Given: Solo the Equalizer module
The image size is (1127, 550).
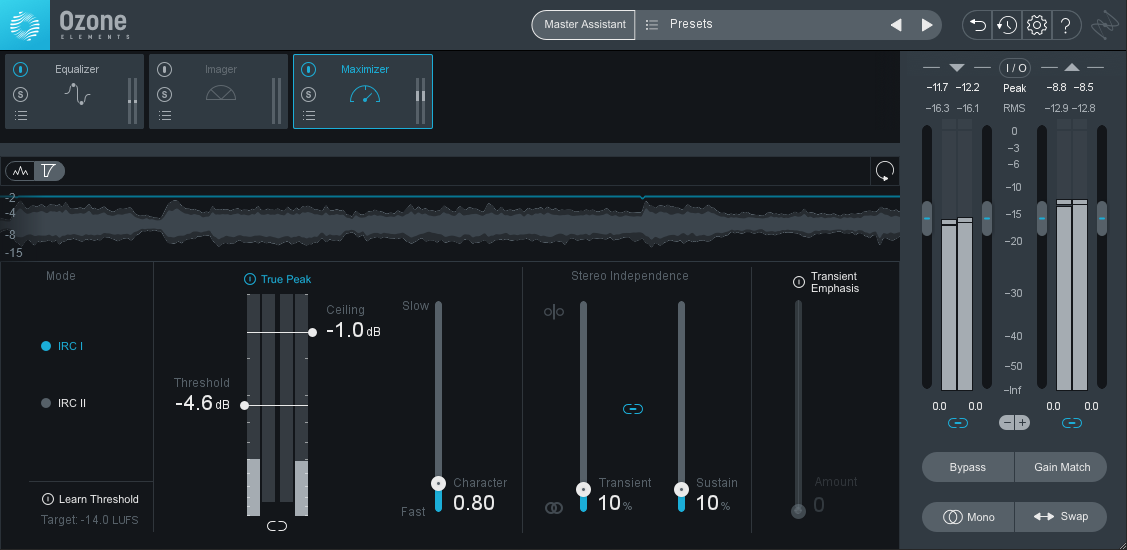Looking at the screenshot, I should (x=21, y=94).
